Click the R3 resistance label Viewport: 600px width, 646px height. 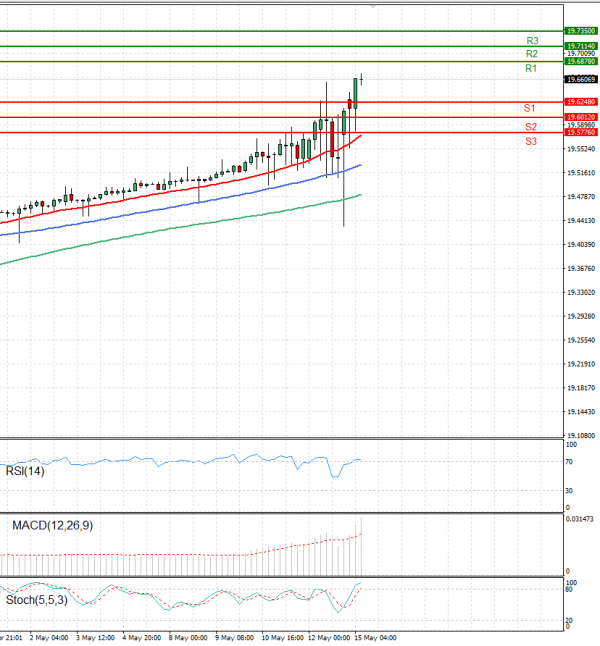click(x=532, y=41)
